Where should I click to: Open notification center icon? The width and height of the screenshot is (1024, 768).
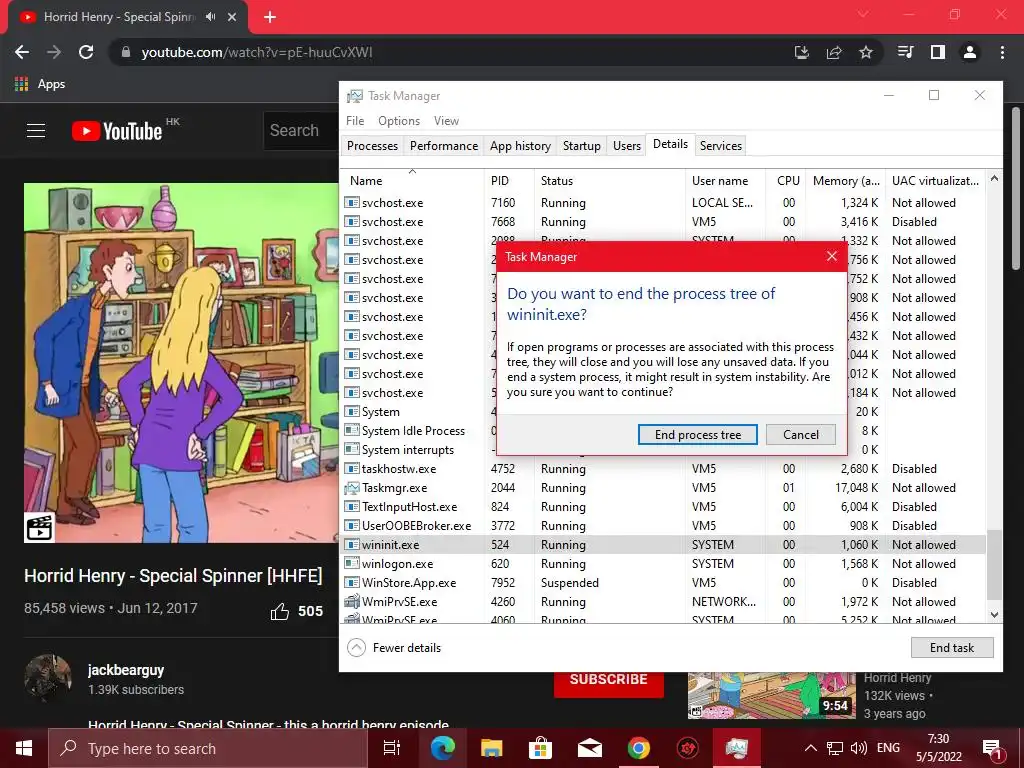coord(992,749)
